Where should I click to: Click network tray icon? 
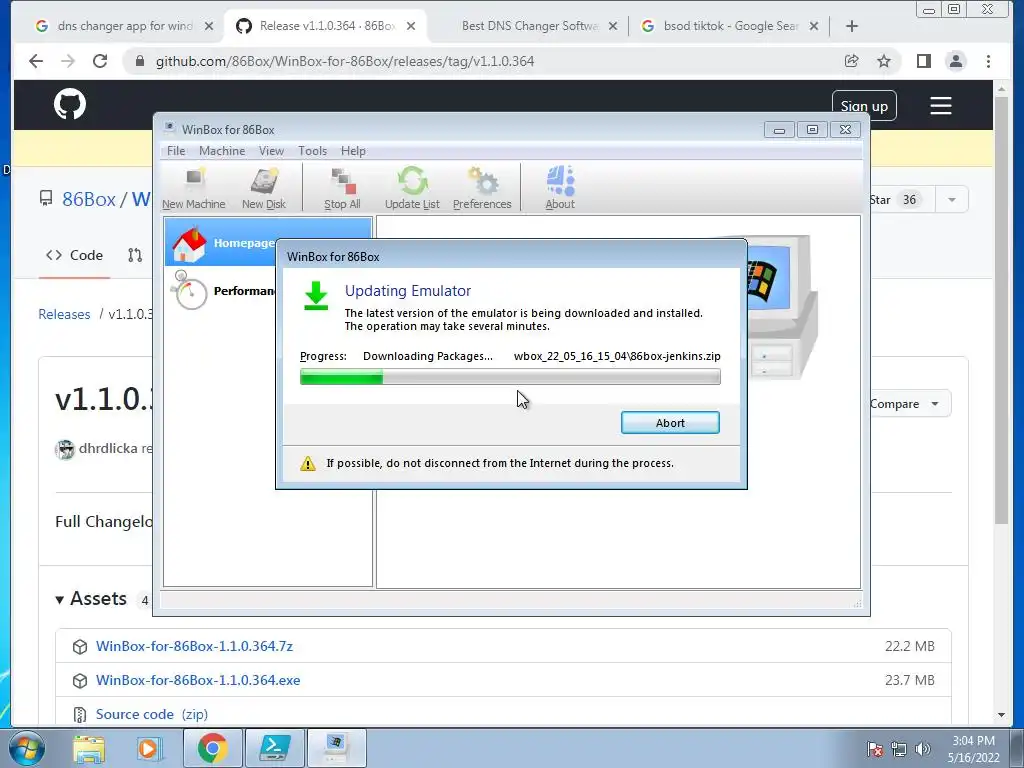pos(899,749)
